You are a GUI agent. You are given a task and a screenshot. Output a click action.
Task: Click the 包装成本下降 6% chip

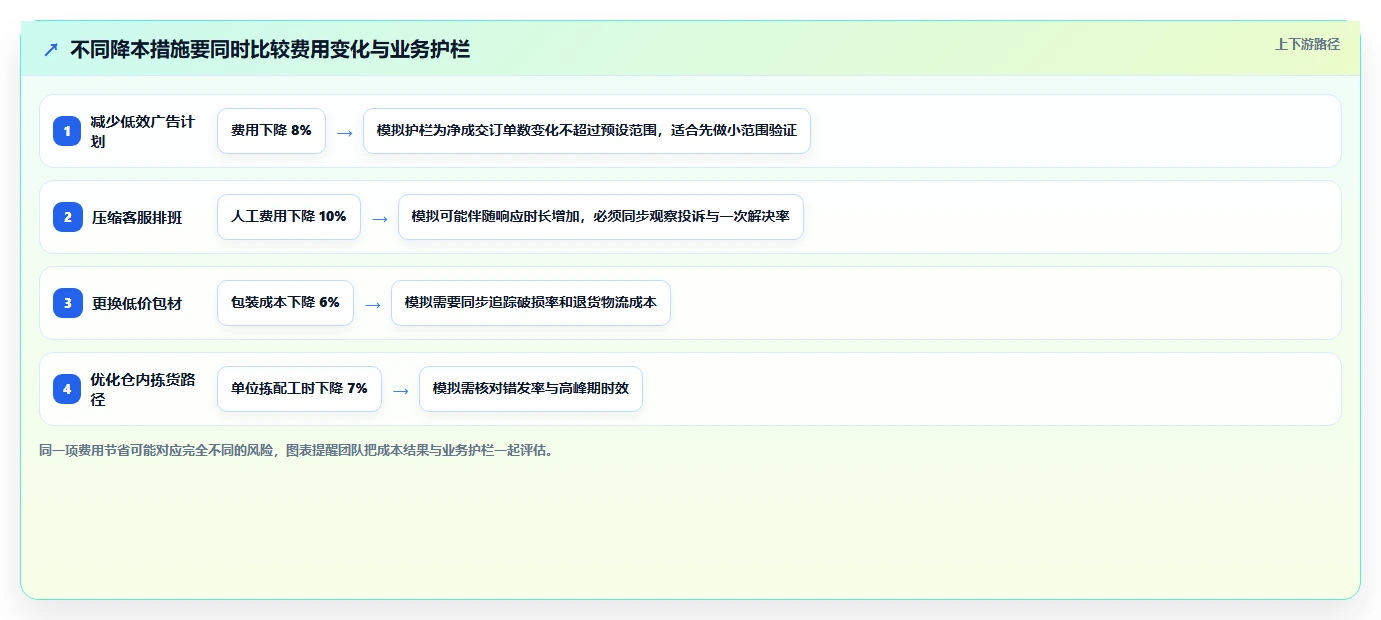[x=285, y=303]
